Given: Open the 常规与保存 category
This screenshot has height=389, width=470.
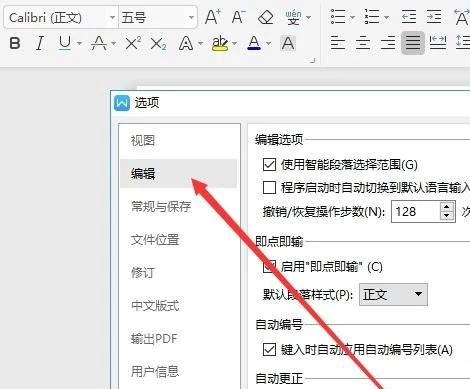Looking at the screenshot, I should pos(161,206).
